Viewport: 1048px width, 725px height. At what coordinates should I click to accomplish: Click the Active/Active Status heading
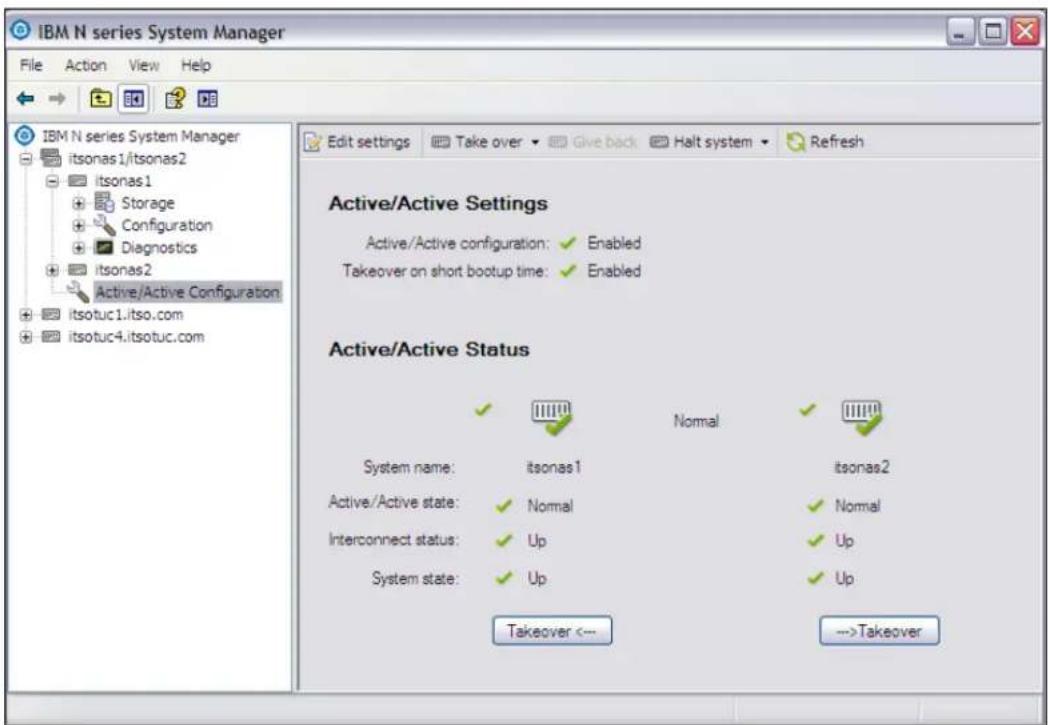click(x=428, y=349)
